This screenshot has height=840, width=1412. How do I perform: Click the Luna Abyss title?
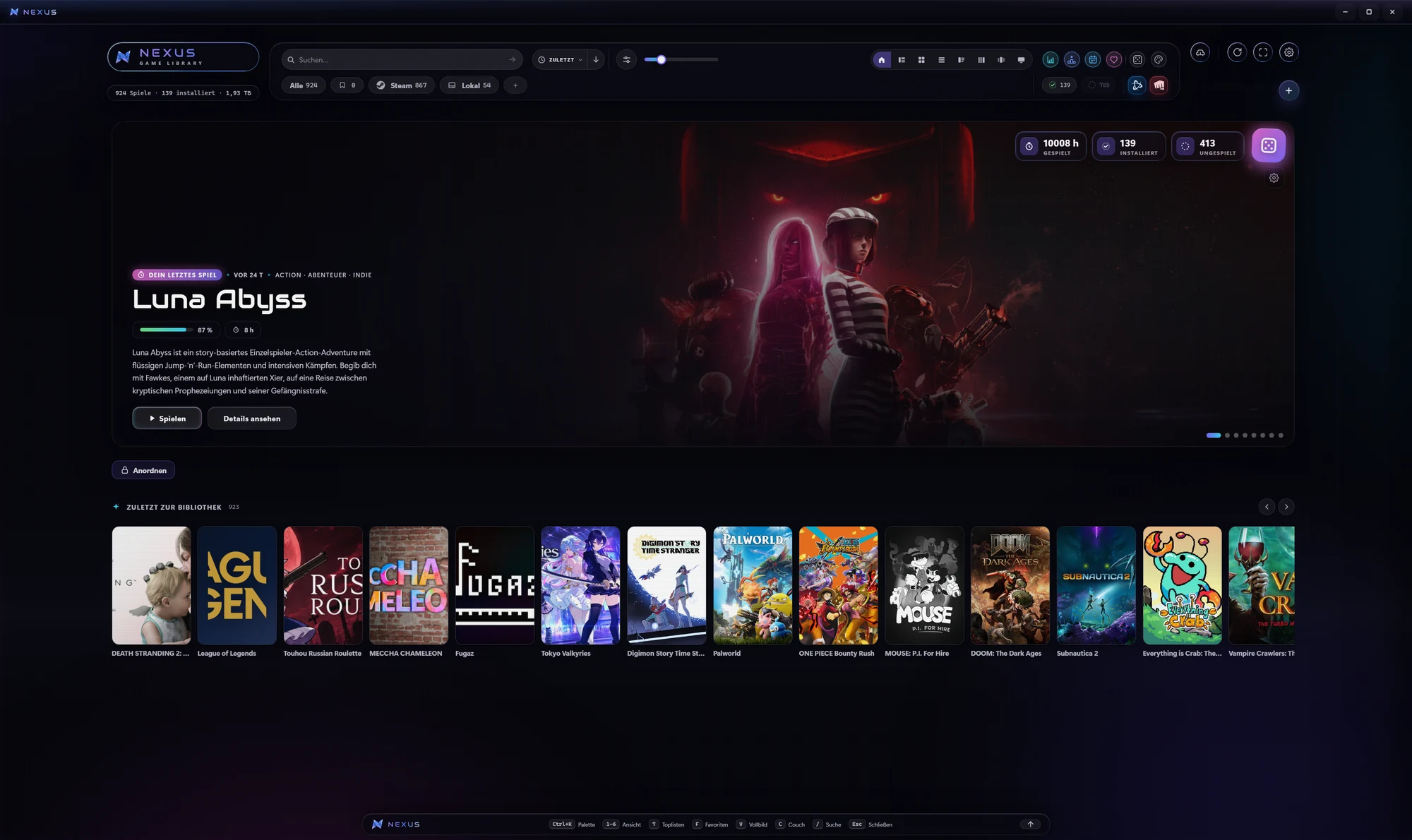[220, 300]
